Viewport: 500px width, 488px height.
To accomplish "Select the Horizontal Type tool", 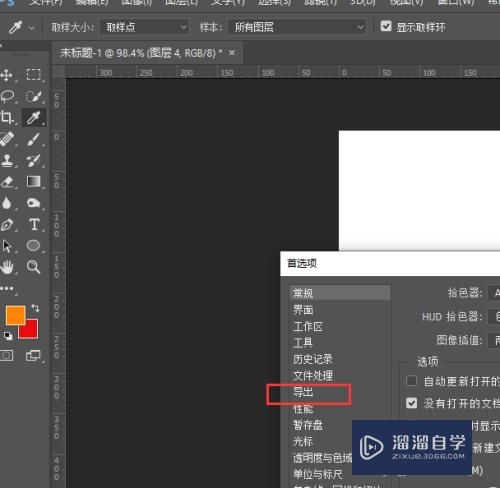I will (34, 224).
